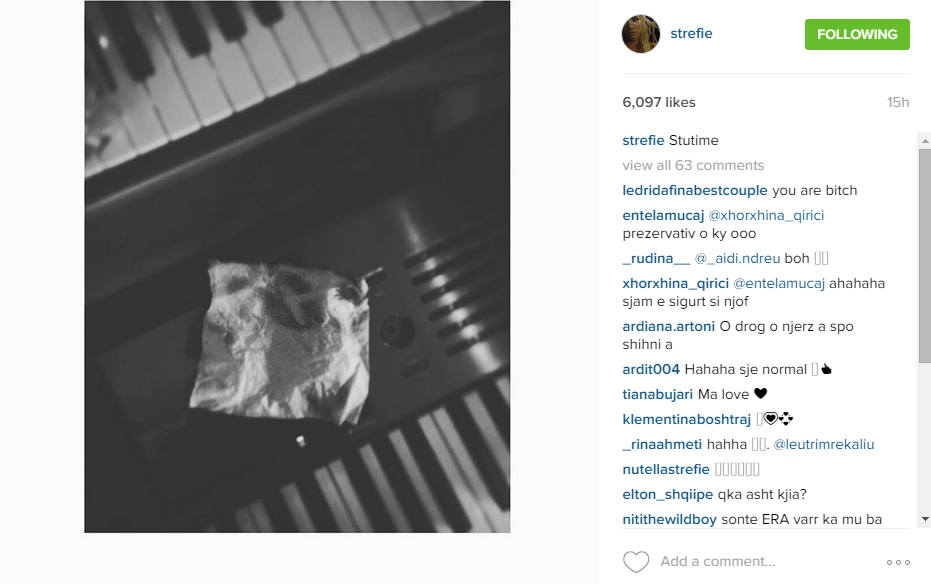931x584 pixels.
Task: Open ledridafinabestcouple's profile
Action: click(x=695, y=191)
